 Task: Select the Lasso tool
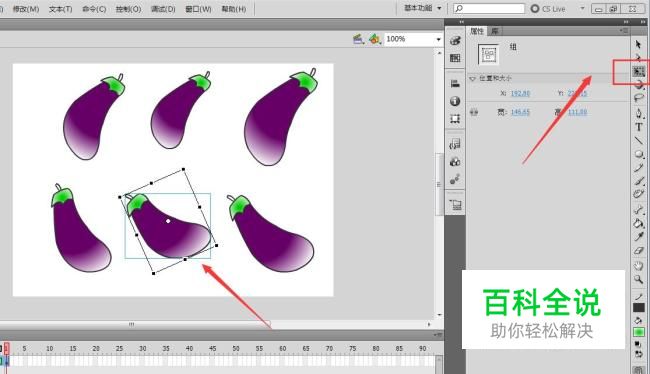639,98
